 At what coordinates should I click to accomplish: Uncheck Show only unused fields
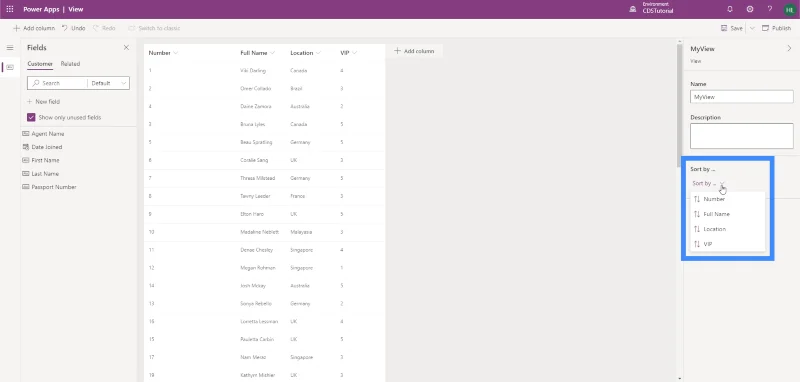[x=31, y=117]
